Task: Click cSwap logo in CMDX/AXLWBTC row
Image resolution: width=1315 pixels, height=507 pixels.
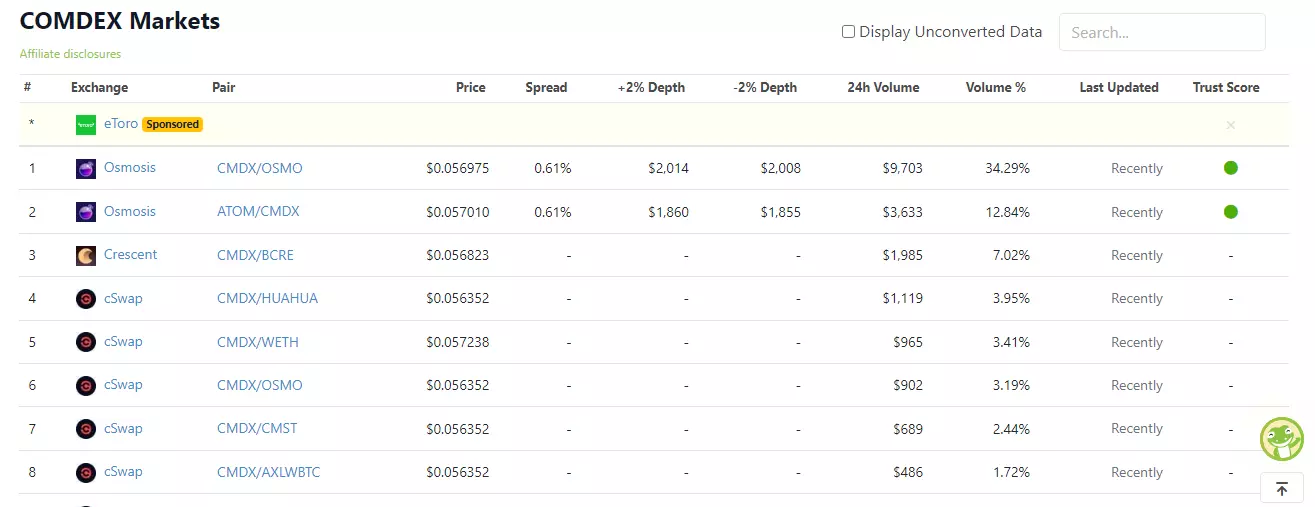Action: (x=86, y=472)
